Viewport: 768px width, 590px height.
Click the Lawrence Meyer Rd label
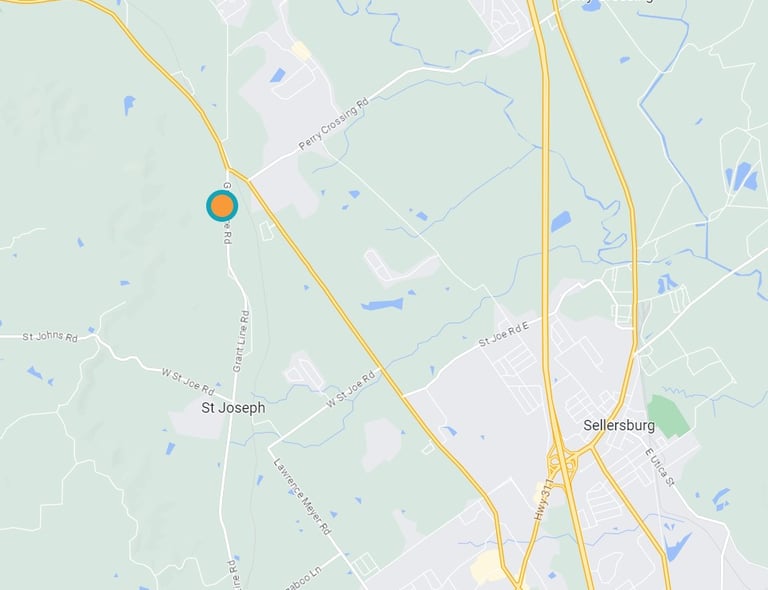[x=302, y=496]
